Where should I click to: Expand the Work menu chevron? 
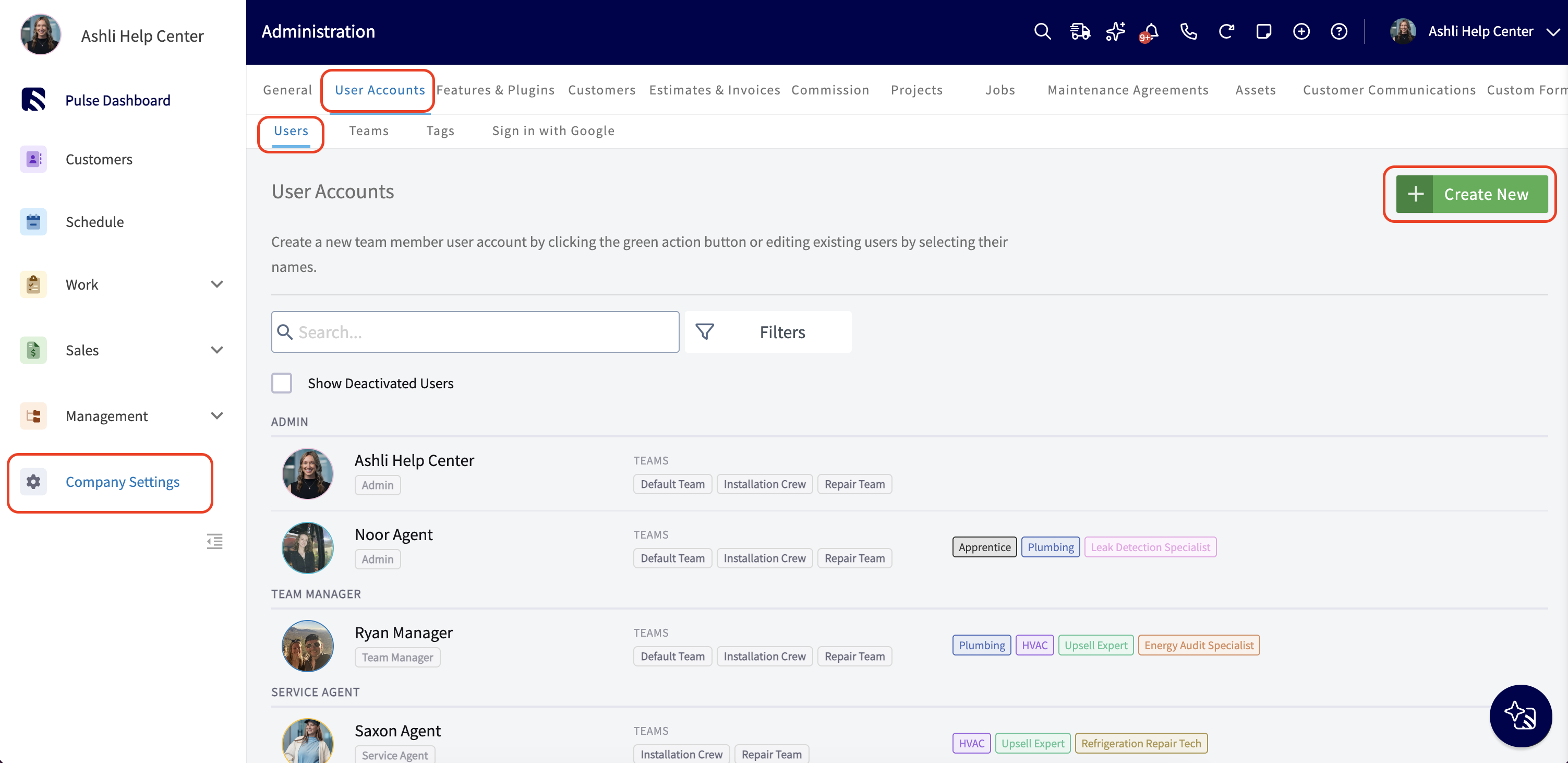(x=216, y=284)
